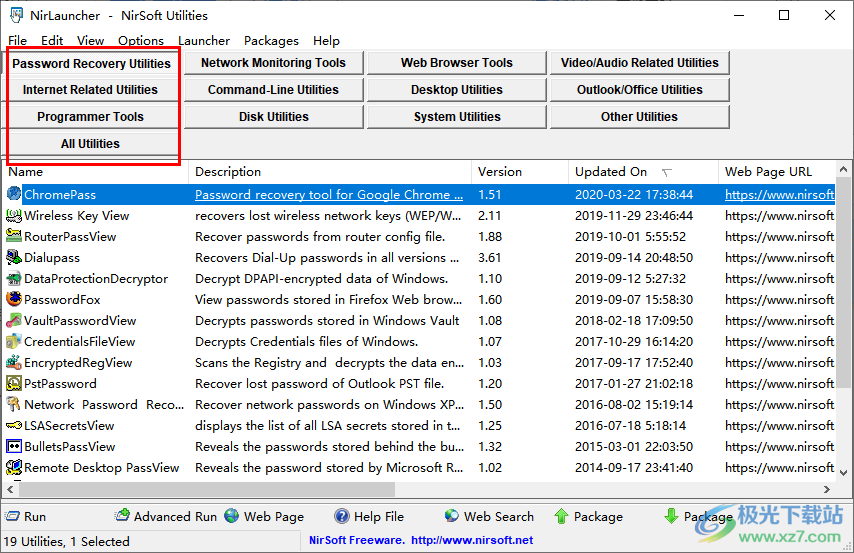Sort by Web Page URL column header
854x553 pixels.
pos(777,172)
